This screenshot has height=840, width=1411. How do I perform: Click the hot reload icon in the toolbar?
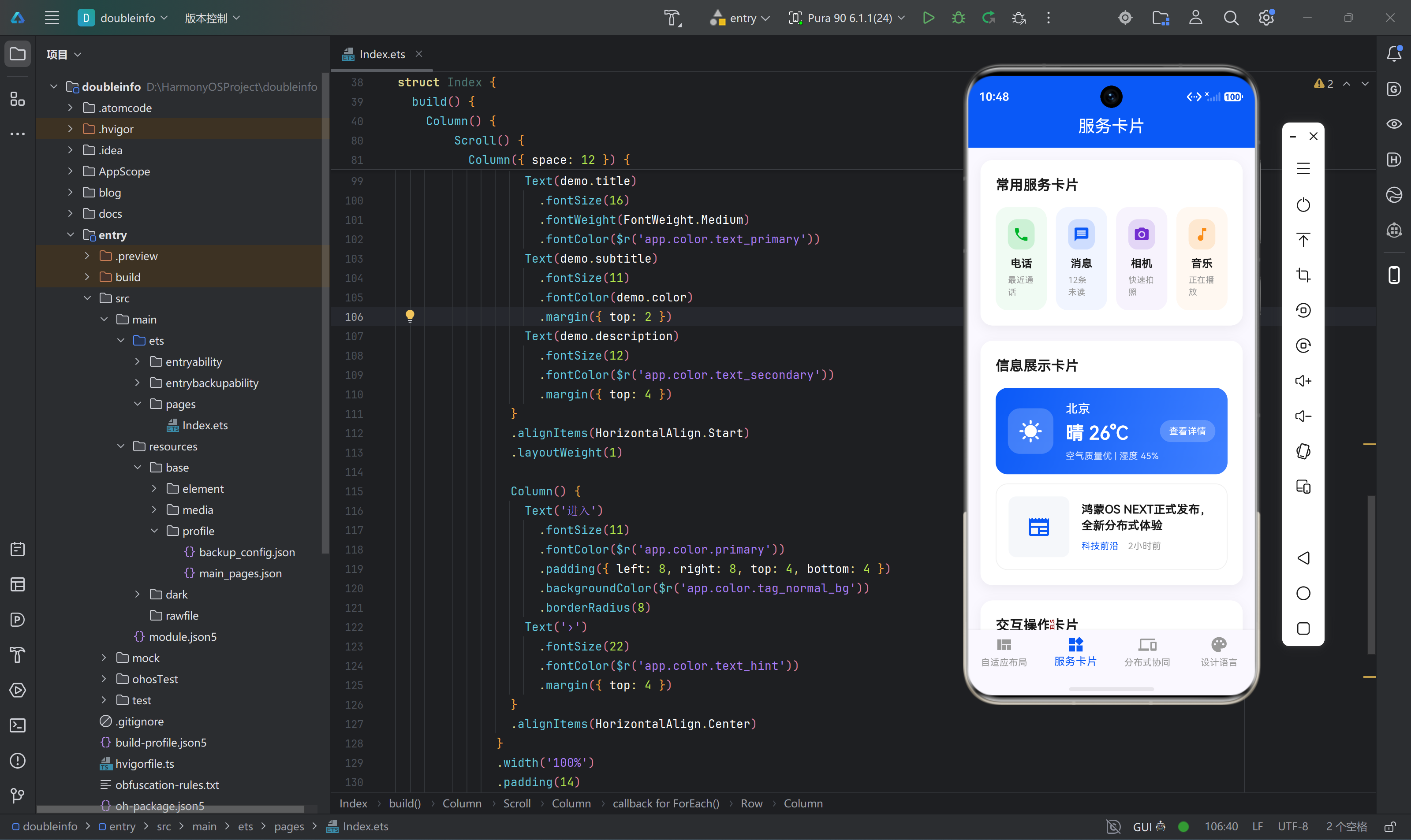[989, 18]
